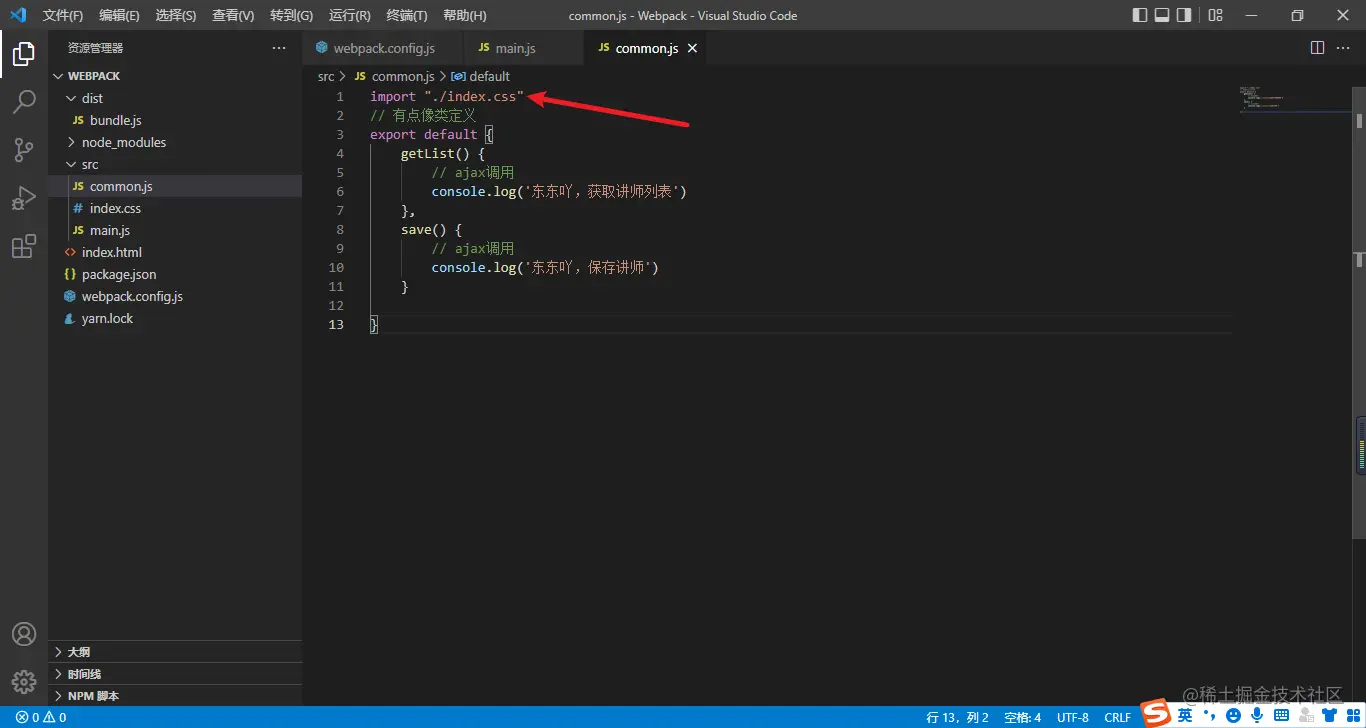This screenshot has height=728, width=1366.
Task: Click Sogou soft keyboard icon
Action: (x=1281, y=715)
